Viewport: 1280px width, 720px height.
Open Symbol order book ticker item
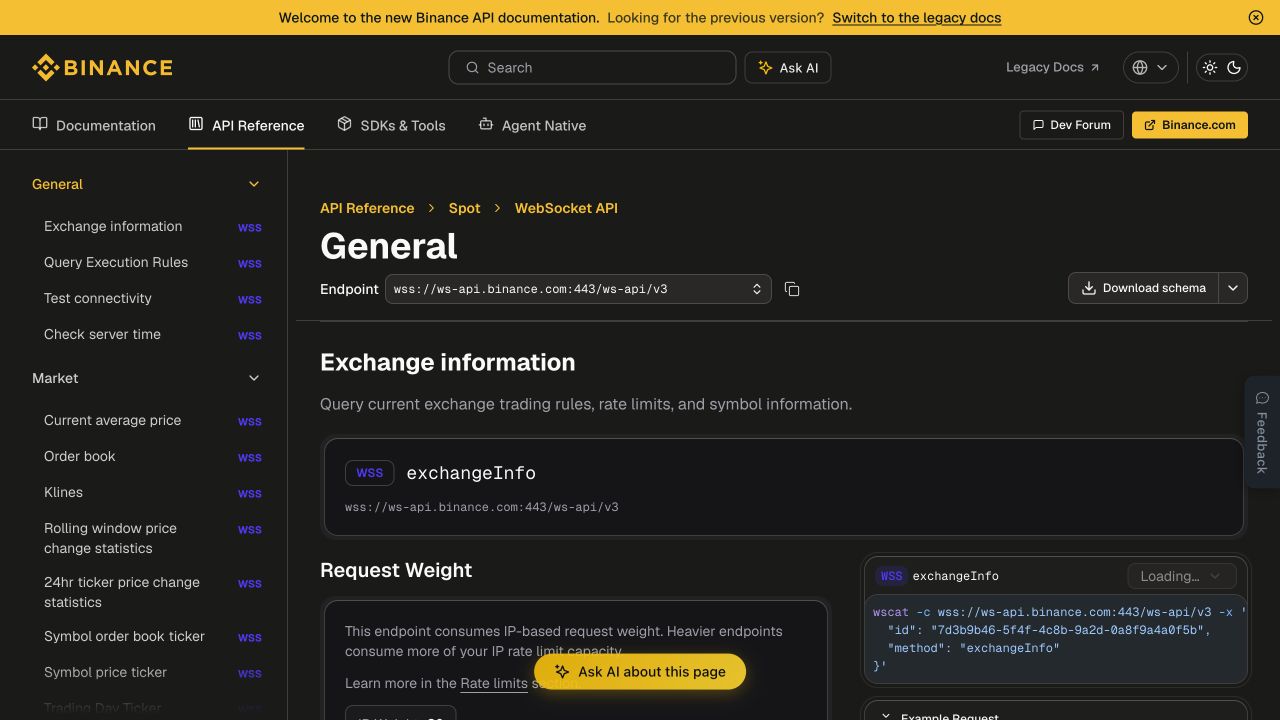pos(153,636)
